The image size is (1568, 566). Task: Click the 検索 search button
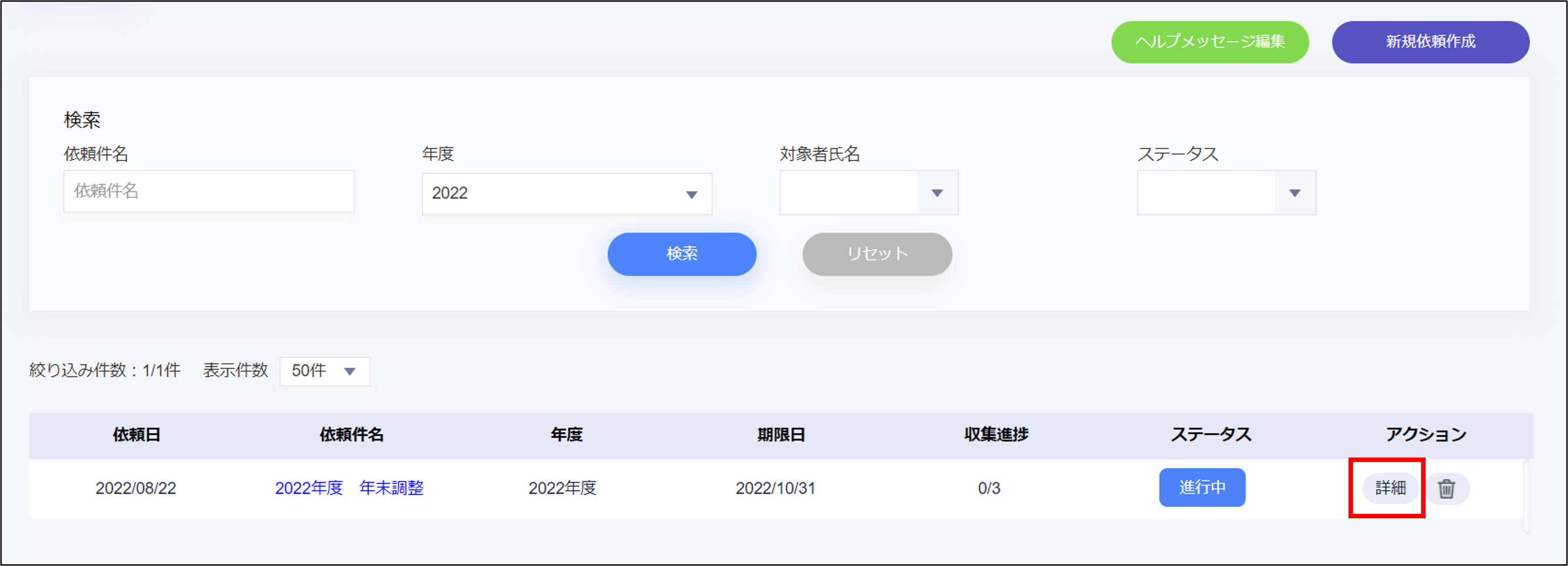point(681,254)
